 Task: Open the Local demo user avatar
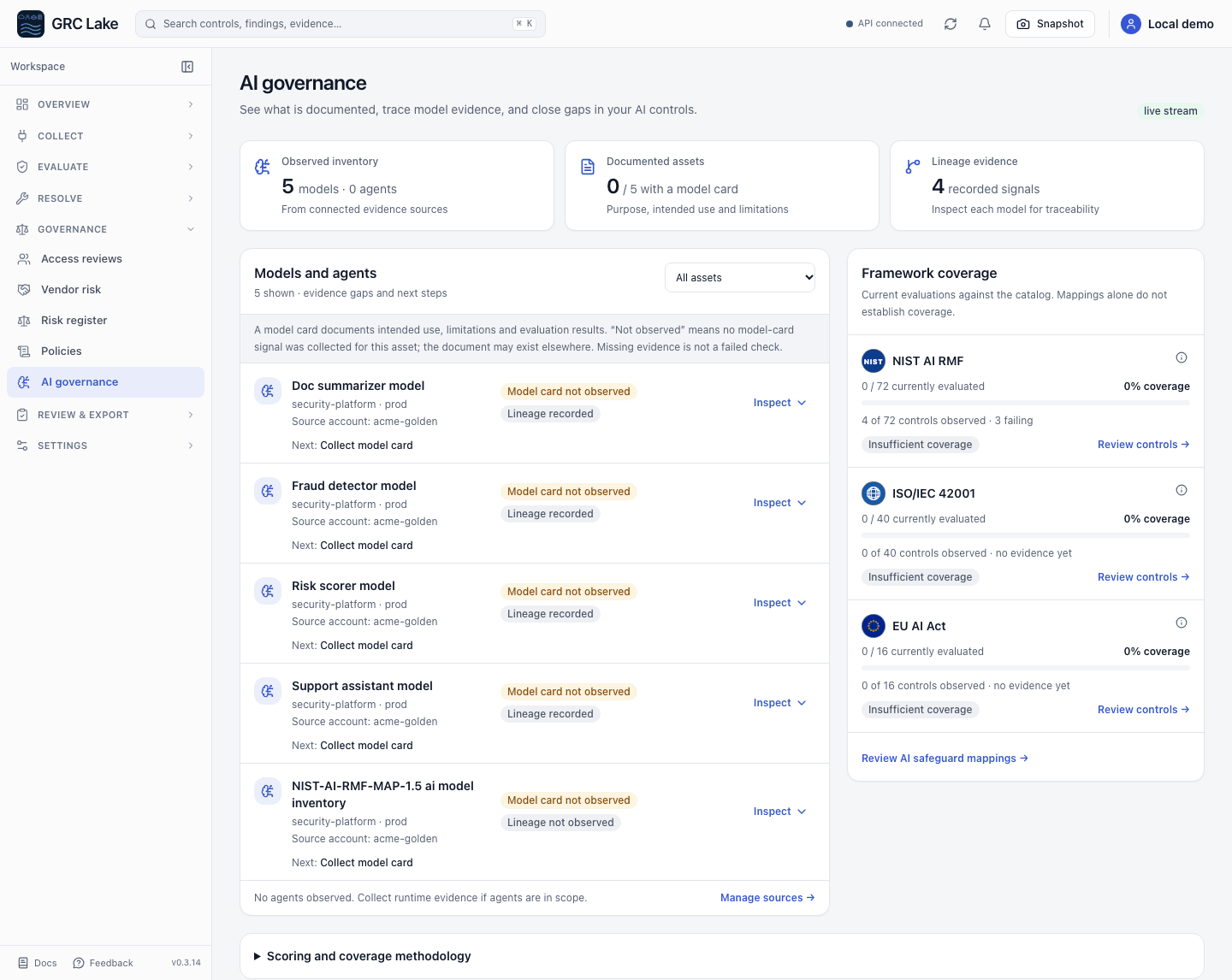tap(1131, 24)
